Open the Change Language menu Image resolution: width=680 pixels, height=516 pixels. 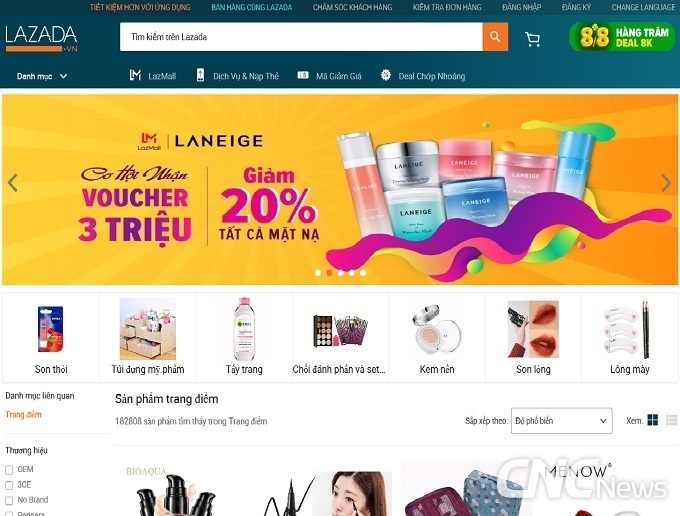pyautogui.click(x=643, y=7)
